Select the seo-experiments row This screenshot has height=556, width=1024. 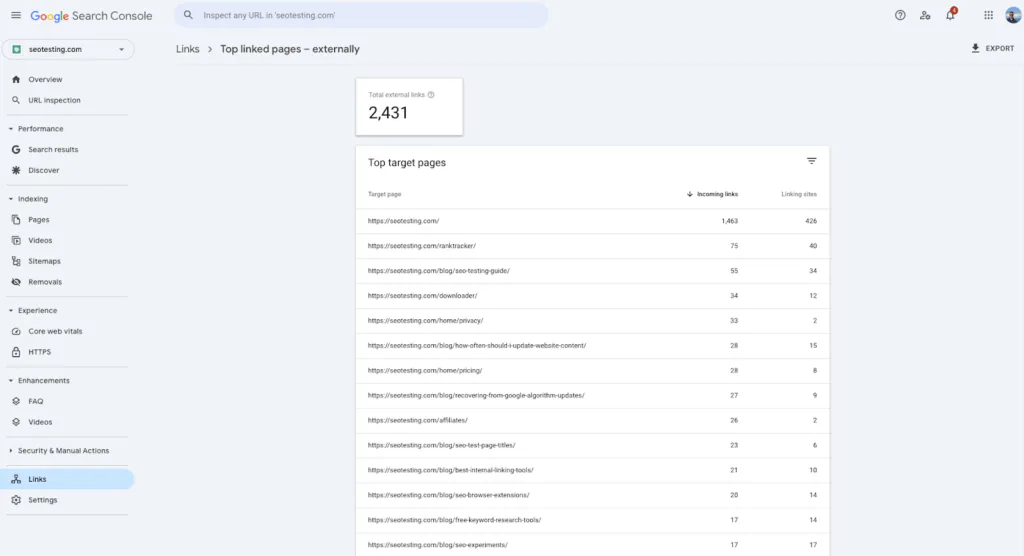pyautogui.click(x=592, y=545)
